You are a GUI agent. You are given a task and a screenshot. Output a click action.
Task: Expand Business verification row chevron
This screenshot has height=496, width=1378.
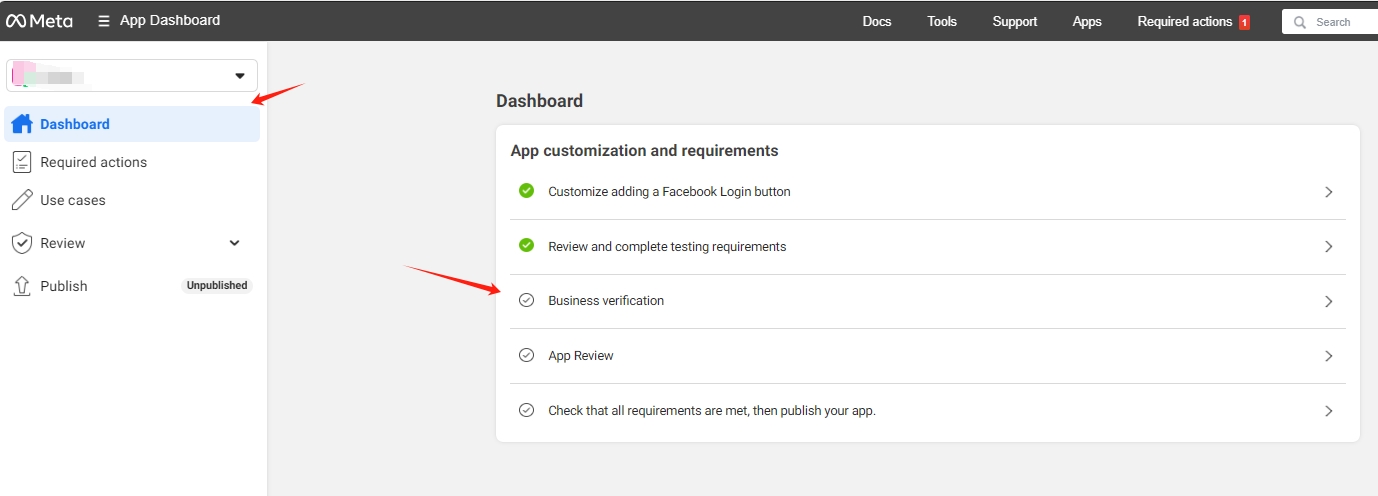[1328, 301]
